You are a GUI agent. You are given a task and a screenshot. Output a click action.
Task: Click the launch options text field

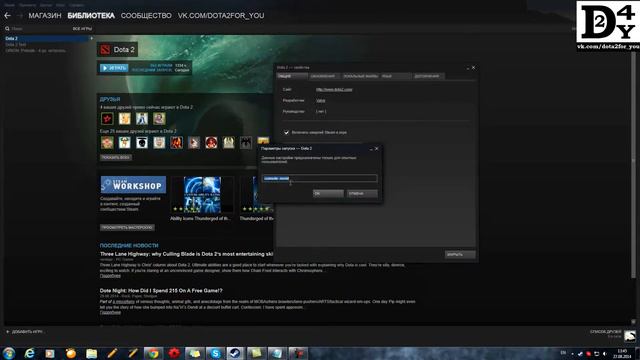320,178
